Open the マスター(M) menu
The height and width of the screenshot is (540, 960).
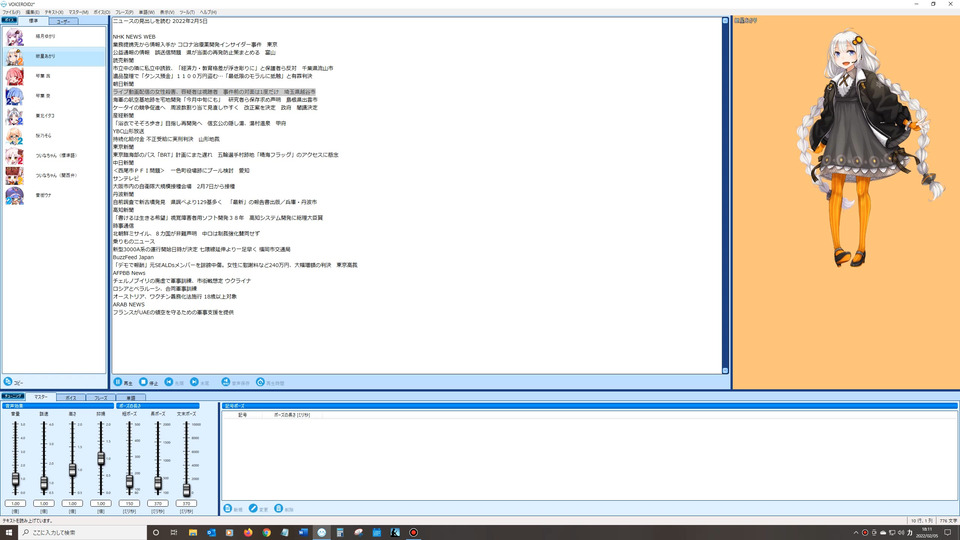coord(78,12)
